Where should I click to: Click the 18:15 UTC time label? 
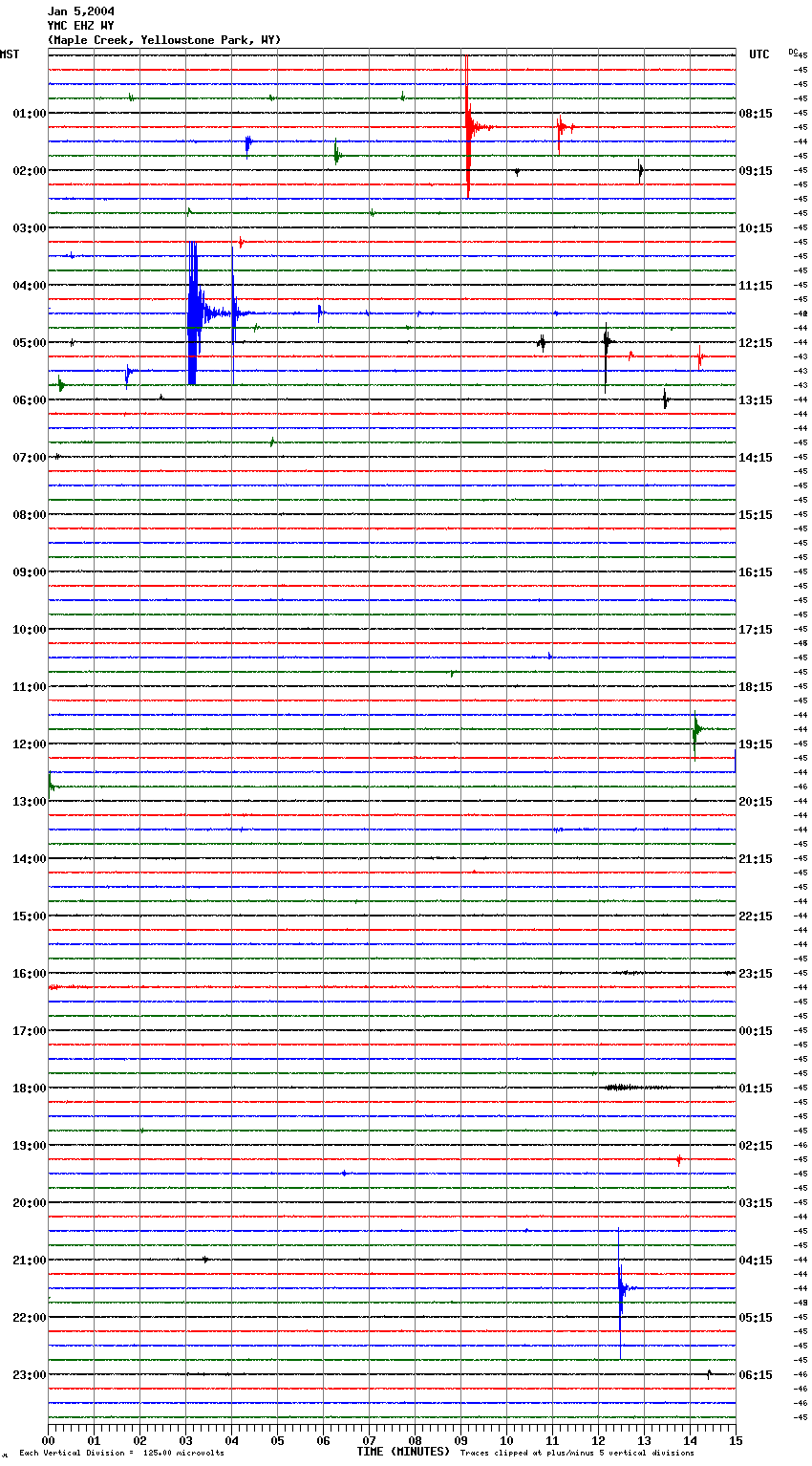tap(756, 687)
